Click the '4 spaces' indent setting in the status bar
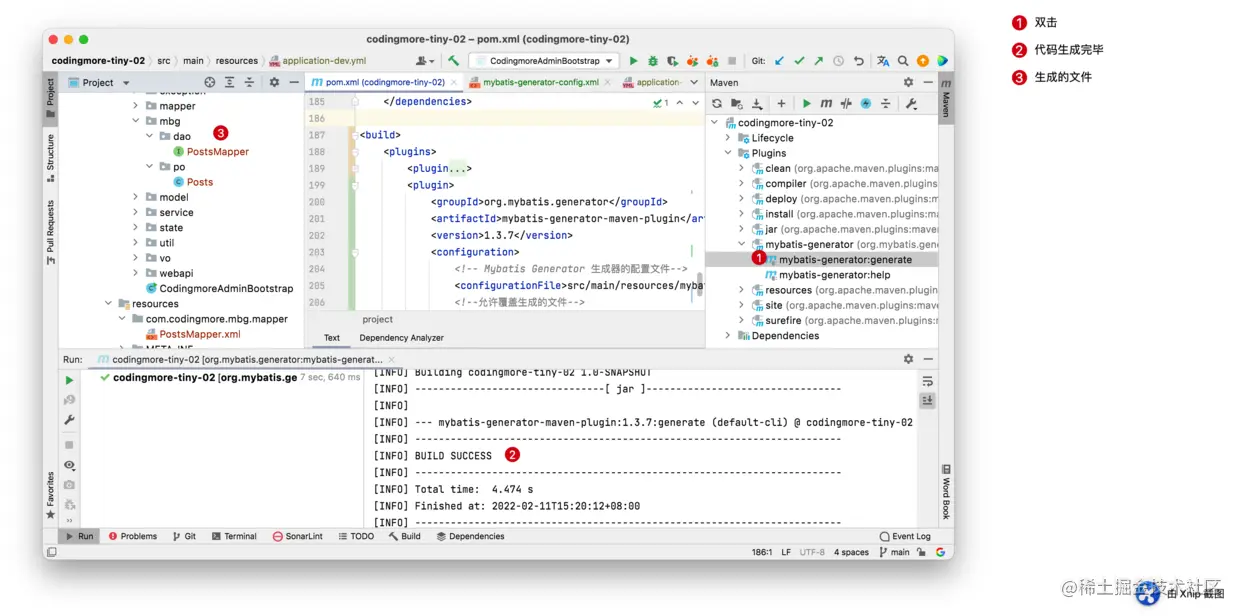Screen dimensions: 1240x616 click(x=851, y=552)
